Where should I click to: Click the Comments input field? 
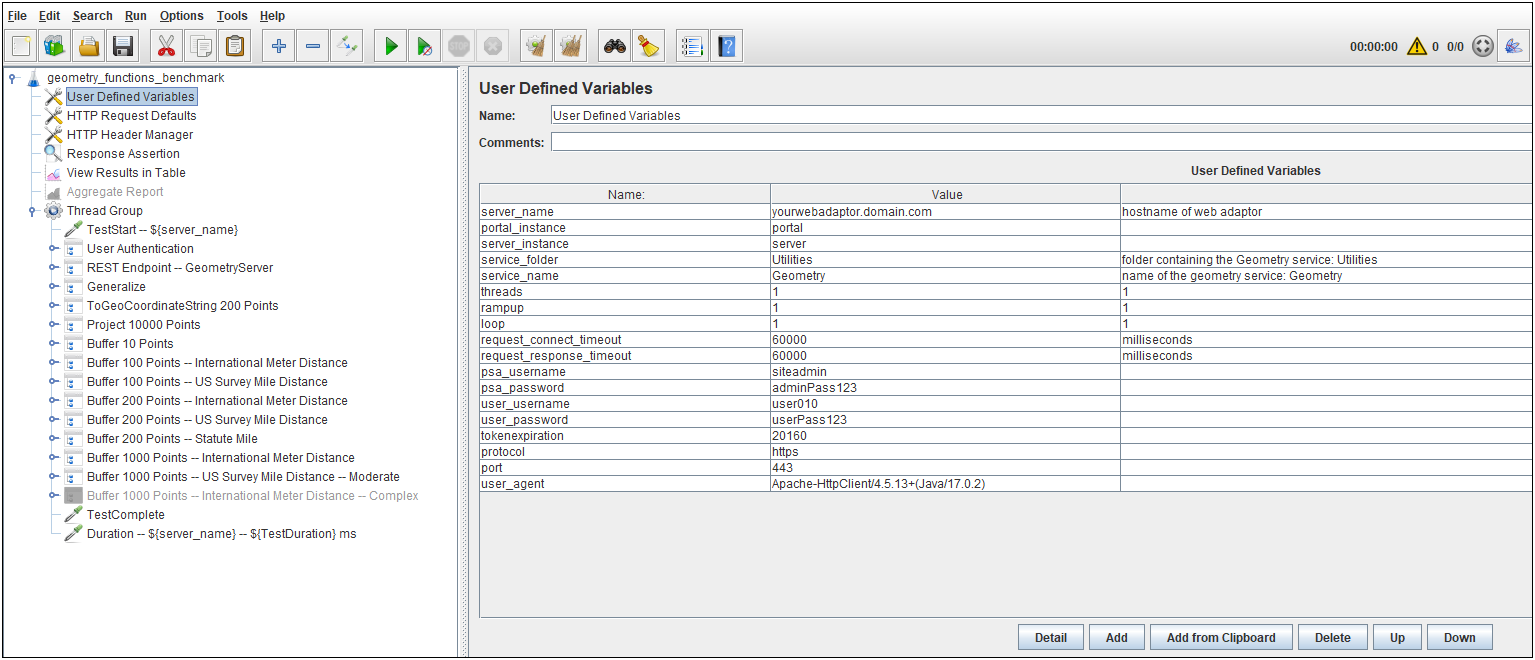[x=1041, y=142]
